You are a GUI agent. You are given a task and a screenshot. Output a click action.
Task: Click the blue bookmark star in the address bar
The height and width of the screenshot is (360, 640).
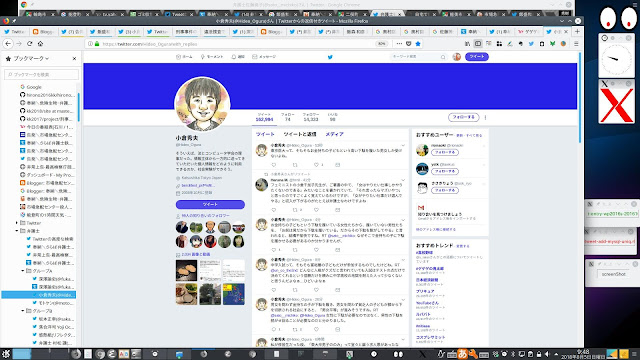[x=418, y=44]
